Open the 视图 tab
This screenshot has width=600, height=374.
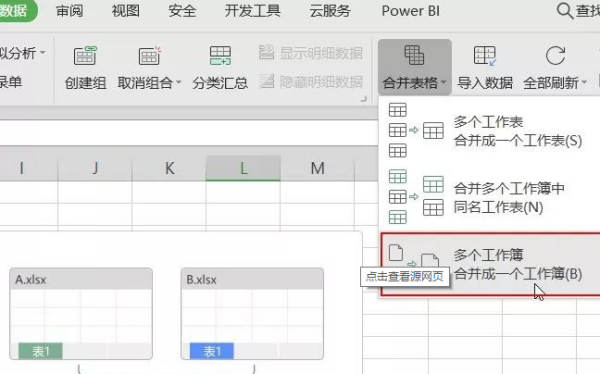[126, 11]
